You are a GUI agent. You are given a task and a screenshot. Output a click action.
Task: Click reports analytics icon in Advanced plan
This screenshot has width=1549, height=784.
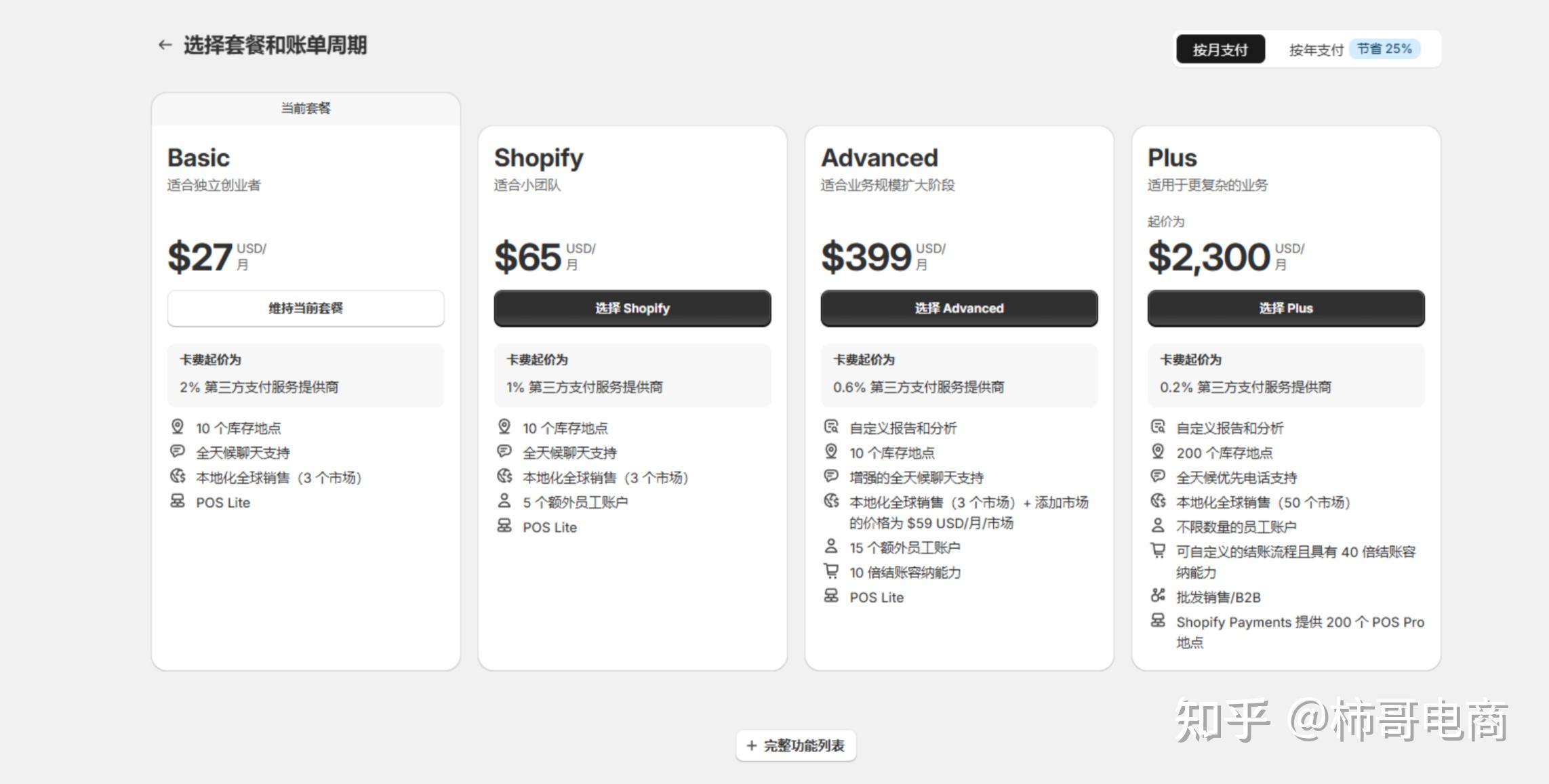click(831, 426)
